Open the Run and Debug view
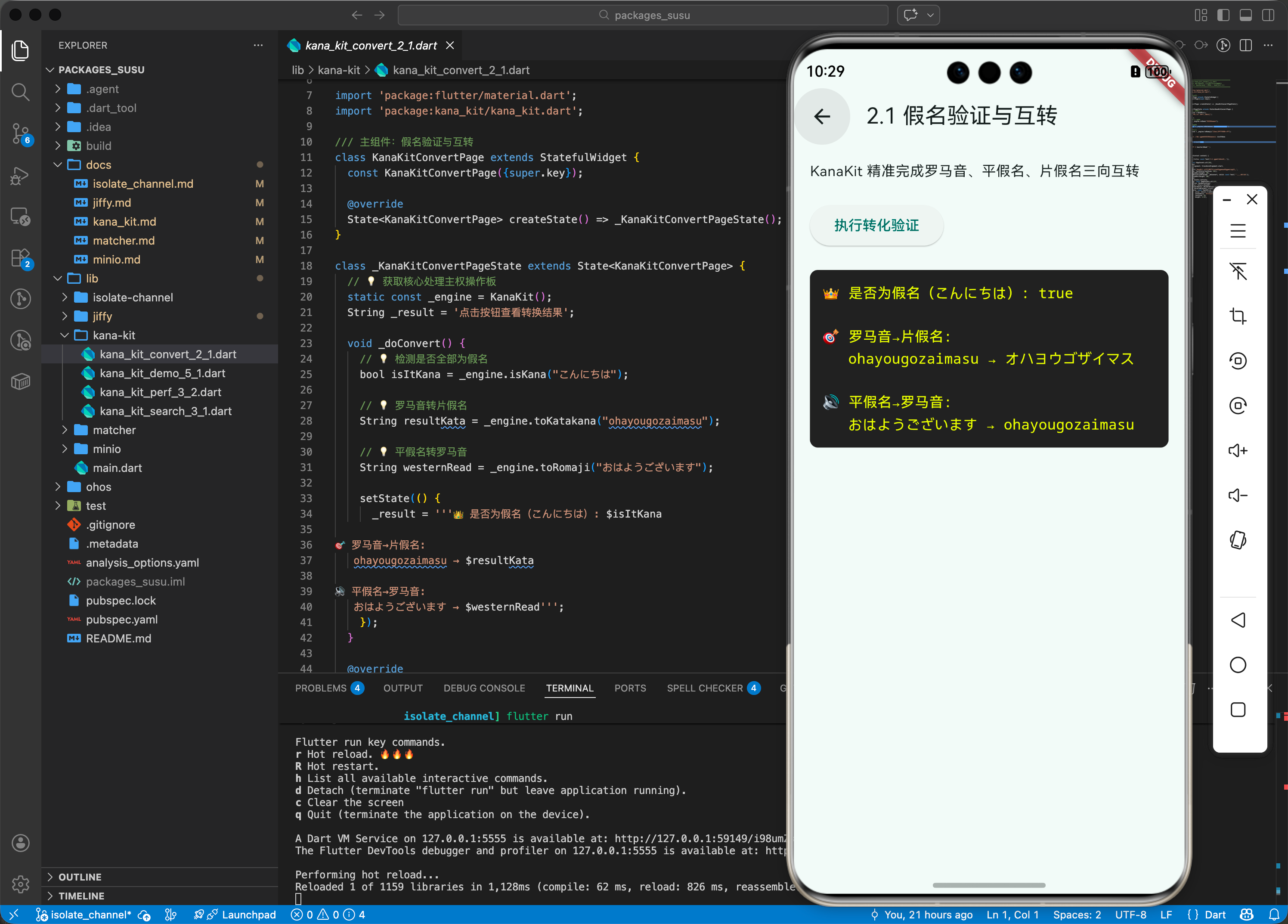This screenshot has height=924, width=1288. point(20,176)
